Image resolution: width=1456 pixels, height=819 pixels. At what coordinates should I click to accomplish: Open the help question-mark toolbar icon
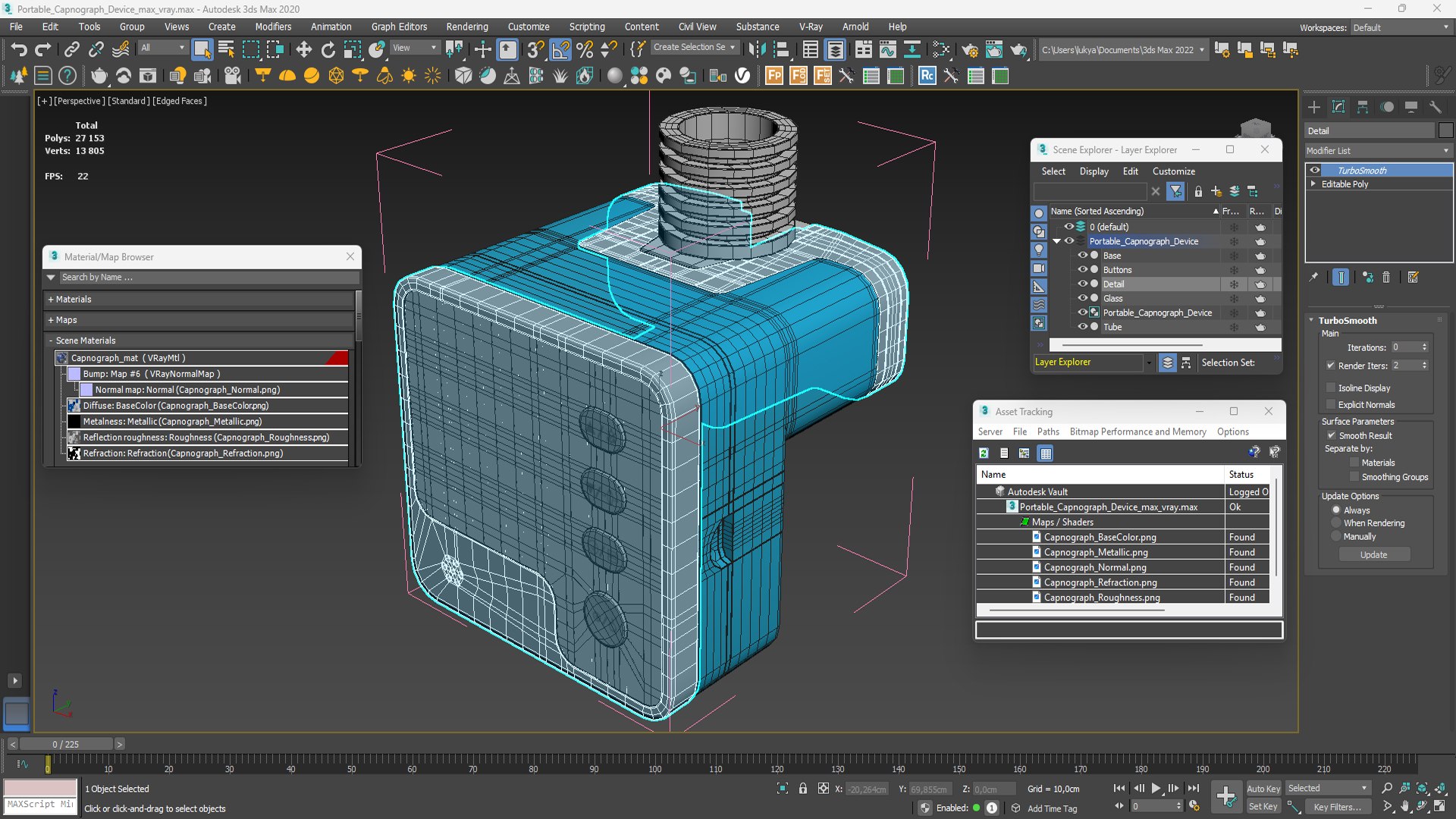[x=67, y=76]
